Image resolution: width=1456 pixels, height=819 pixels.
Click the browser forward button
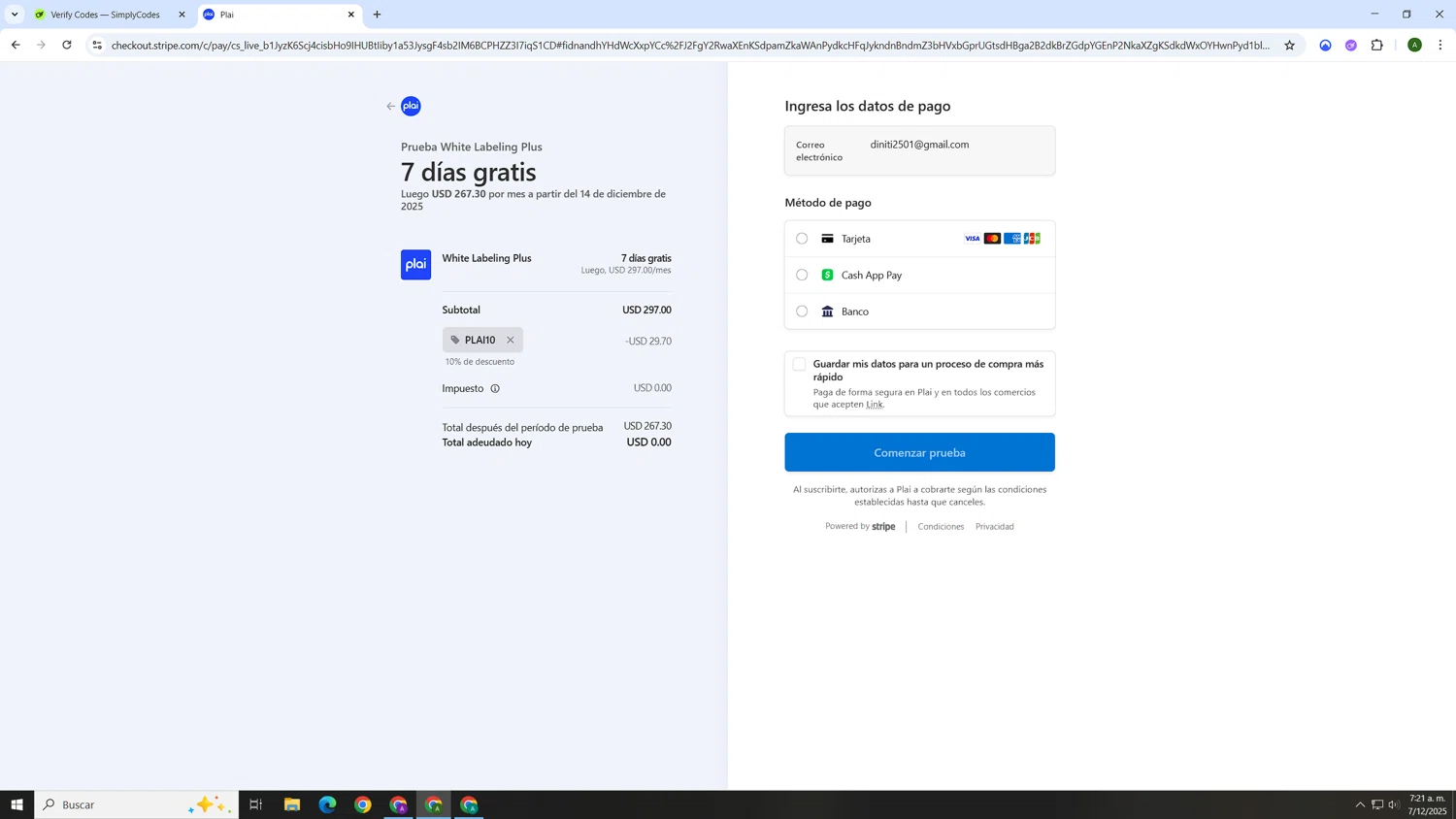click(x=41, y=45)
